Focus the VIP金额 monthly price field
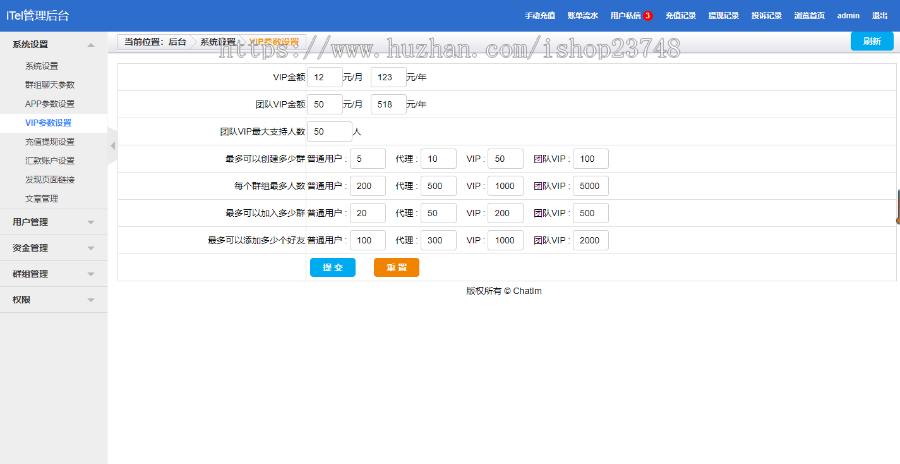This screenshot has height=464, width=900. [325, 77]
